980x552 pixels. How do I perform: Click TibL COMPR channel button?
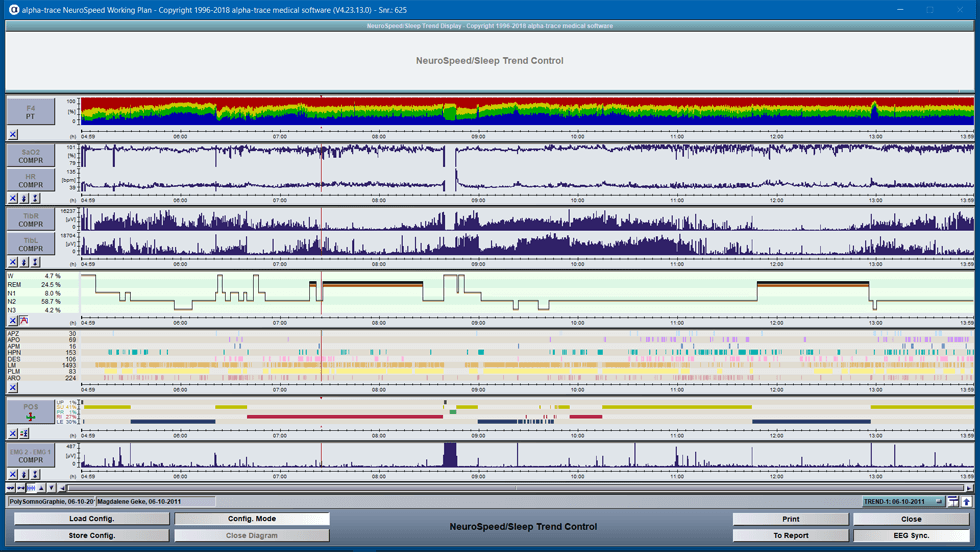click(x=31, y=244)
